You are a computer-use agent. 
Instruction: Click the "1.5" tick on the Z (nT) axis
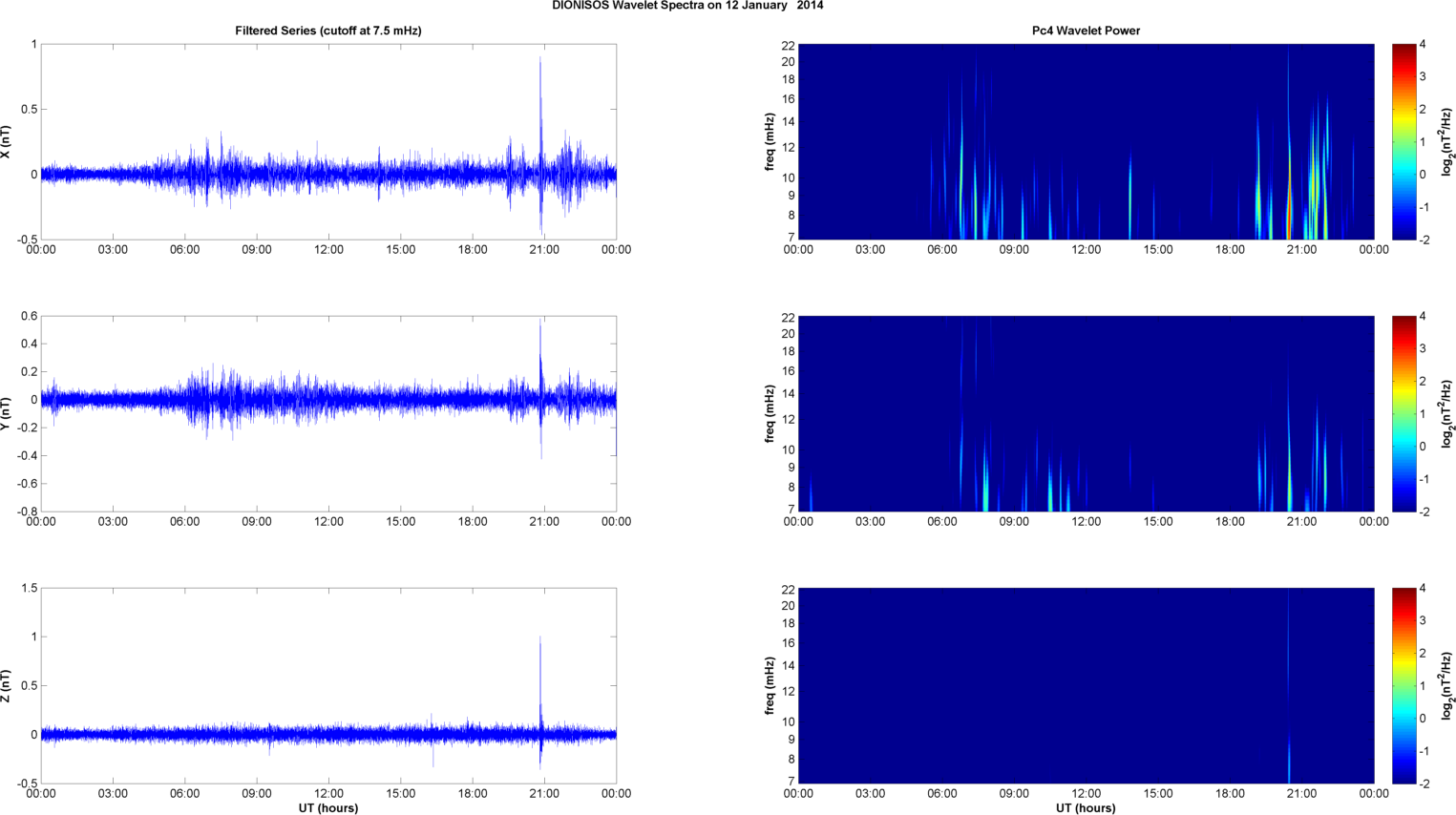click(29, 589)
